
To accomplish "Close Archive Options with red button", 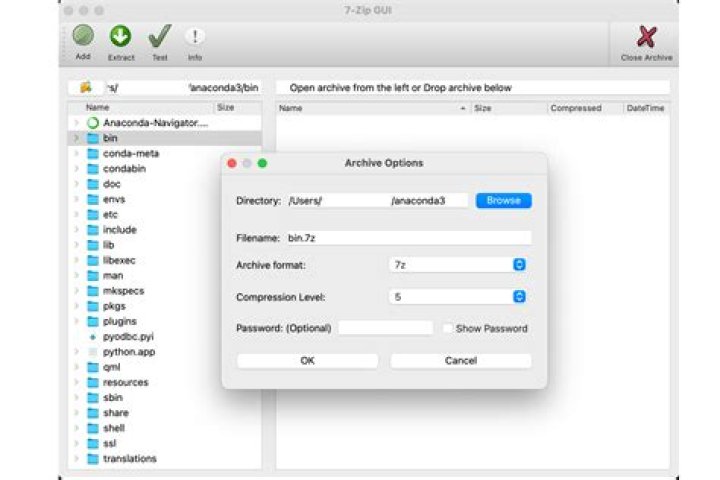I will coord(232,164).
